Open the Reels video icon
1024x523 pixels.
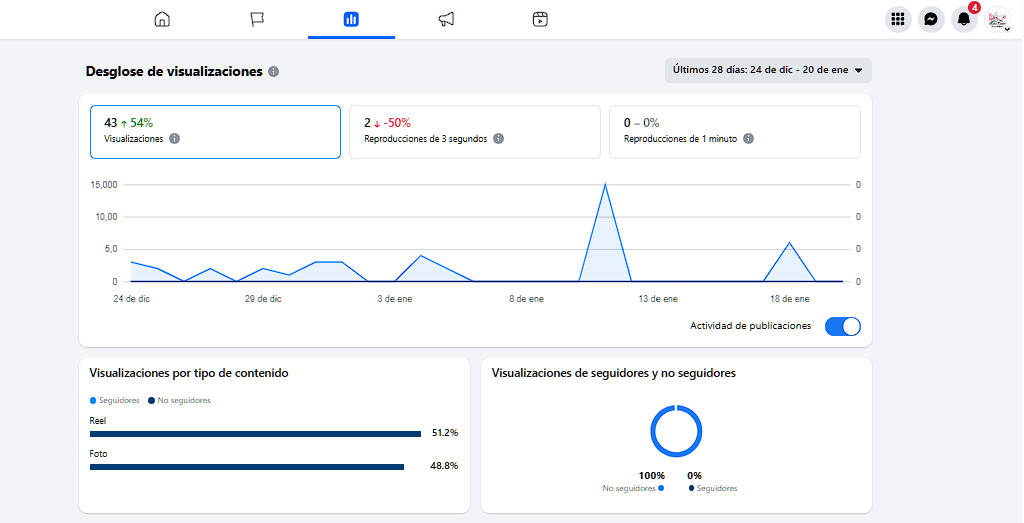pyautogui.click(x=540, y=19)
